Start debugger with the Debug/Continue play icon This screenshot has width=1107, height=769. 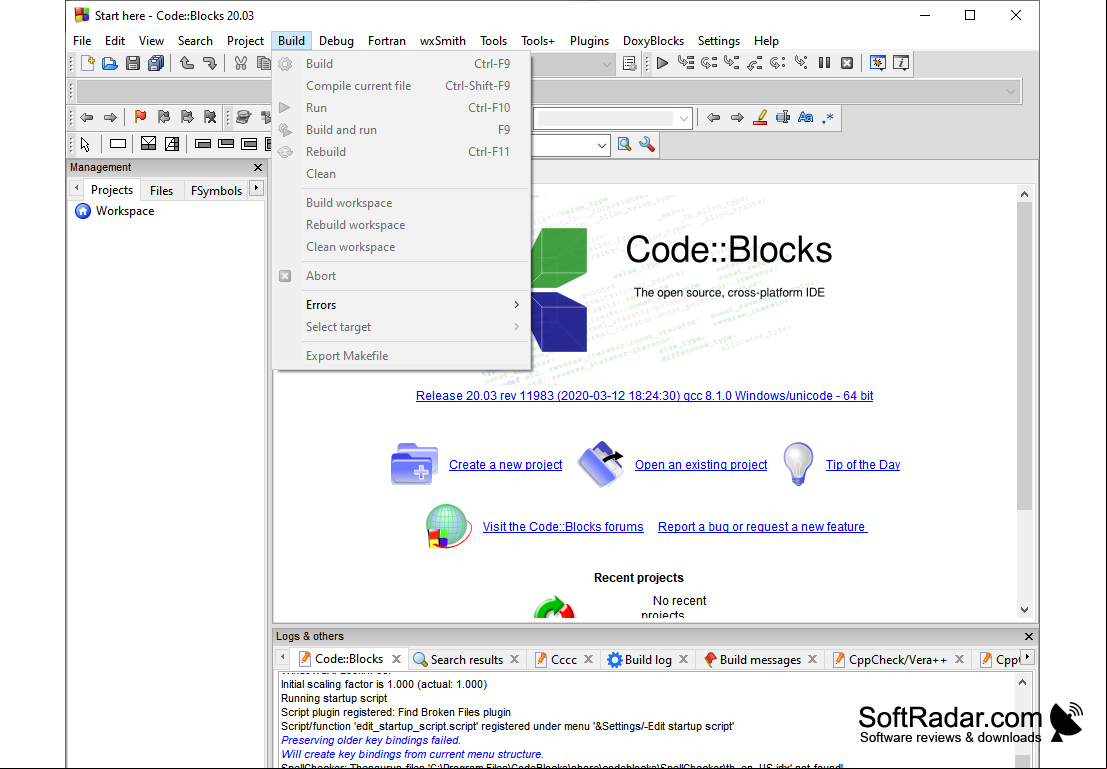pos(662,63)
